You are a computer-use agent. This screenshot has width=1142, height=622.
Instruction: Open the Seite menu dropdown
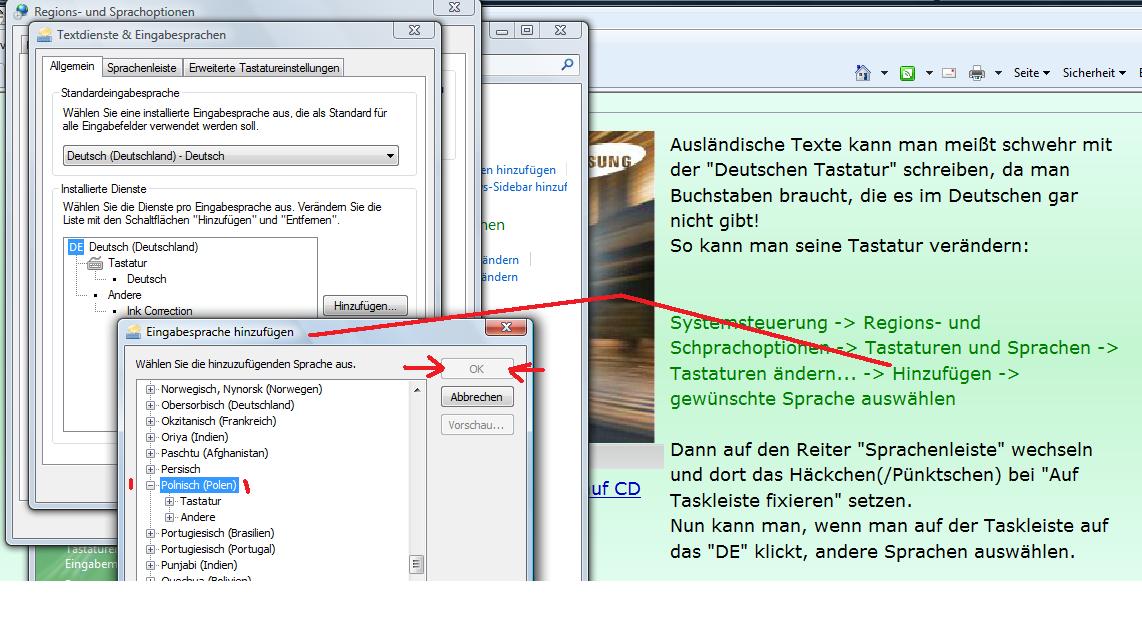pos(1031,73)
